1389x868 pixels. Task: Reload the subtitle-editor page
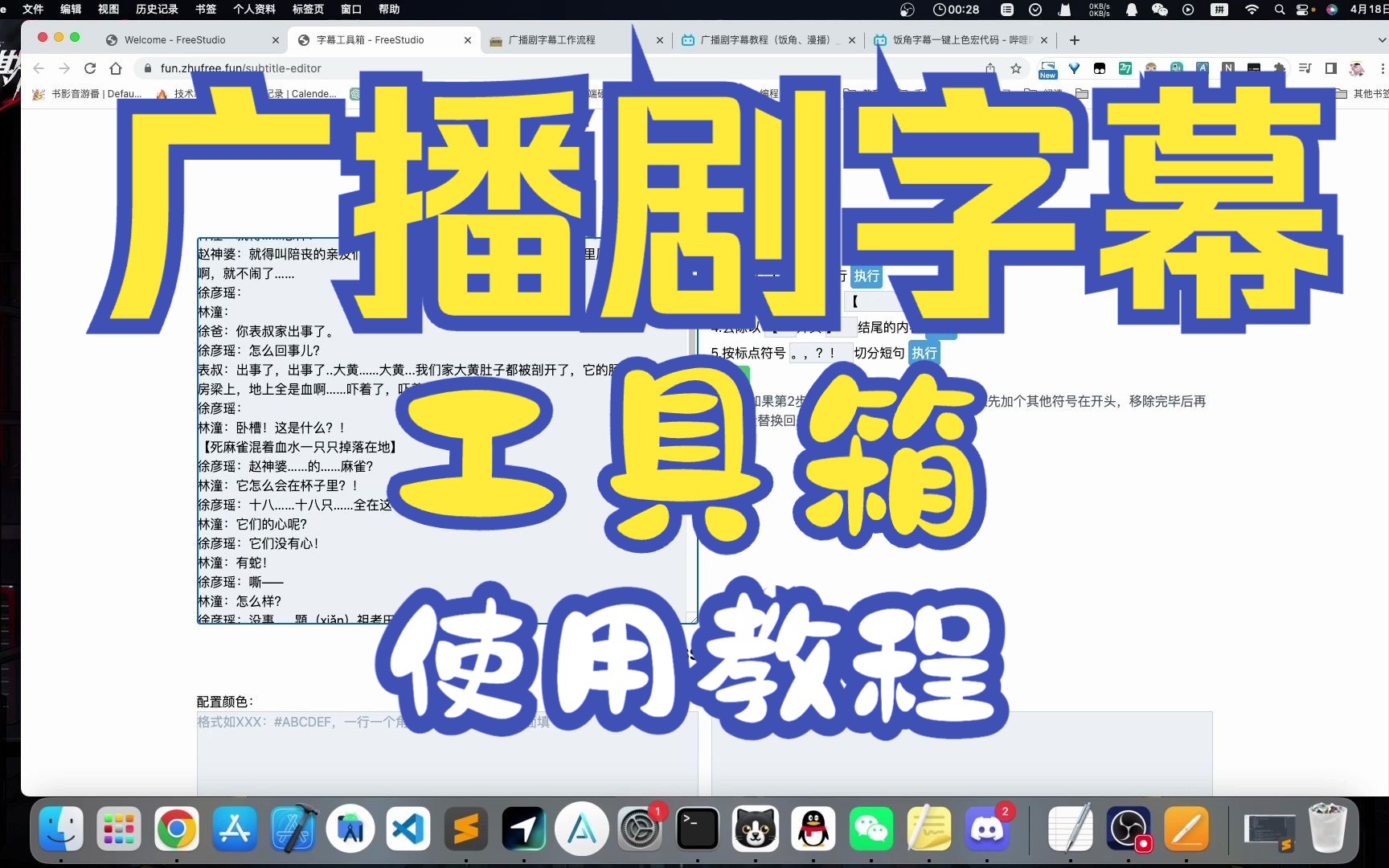coord(90,68)
